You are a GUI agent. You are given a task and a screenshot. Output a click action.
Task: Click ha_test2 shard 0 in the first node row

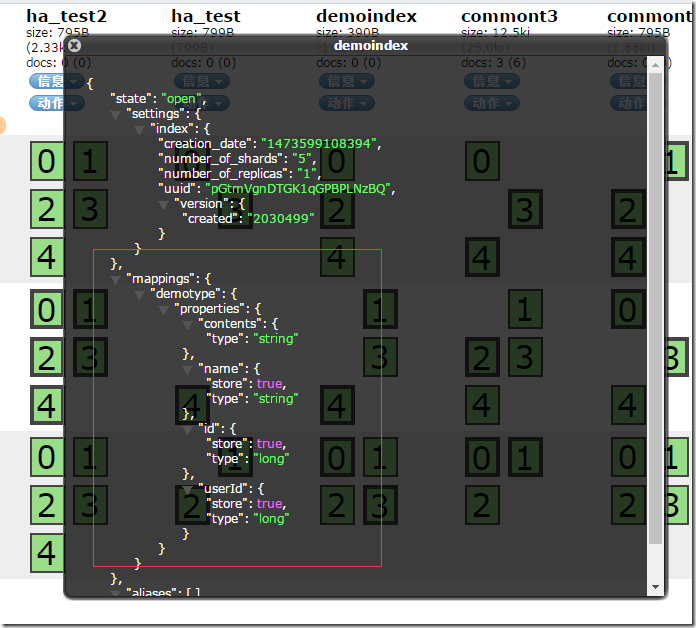pyautogui.click(x=47, y=161)
